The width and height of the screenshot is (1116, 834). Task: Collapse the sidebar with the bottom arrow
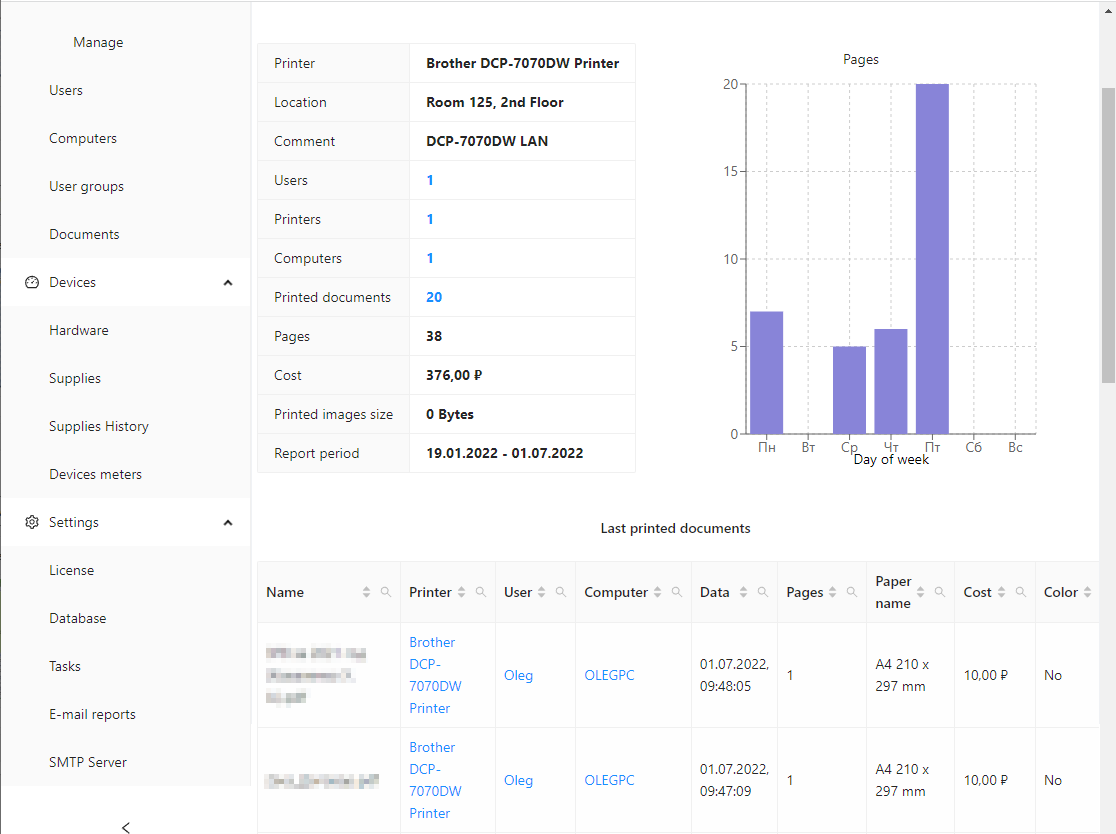pos(126,826)
